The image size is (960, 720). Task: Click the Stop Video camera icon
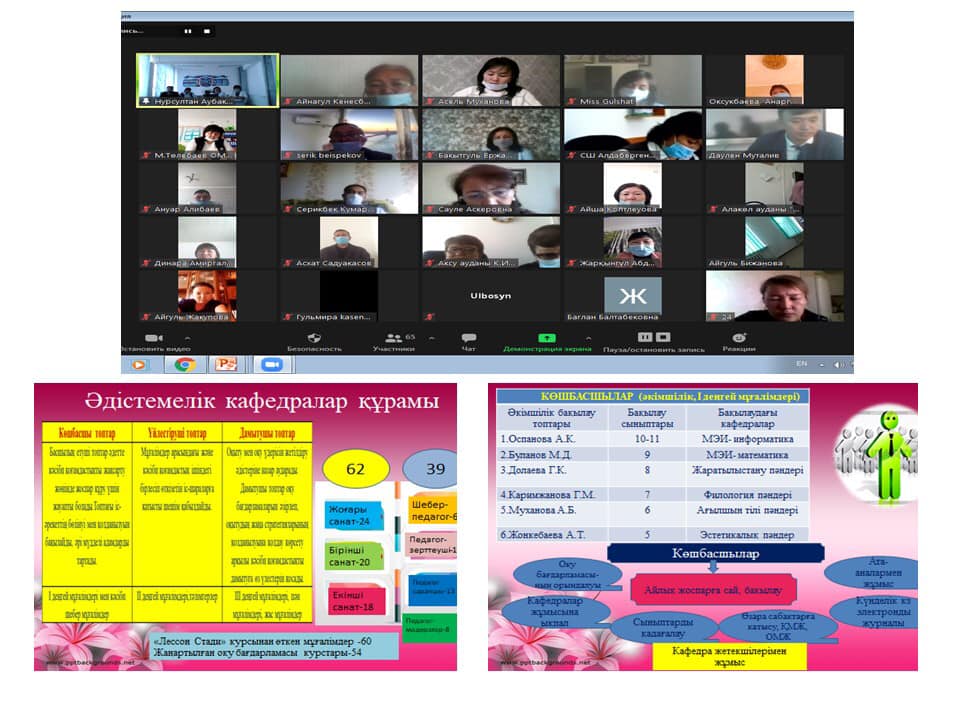coord(153,338)
